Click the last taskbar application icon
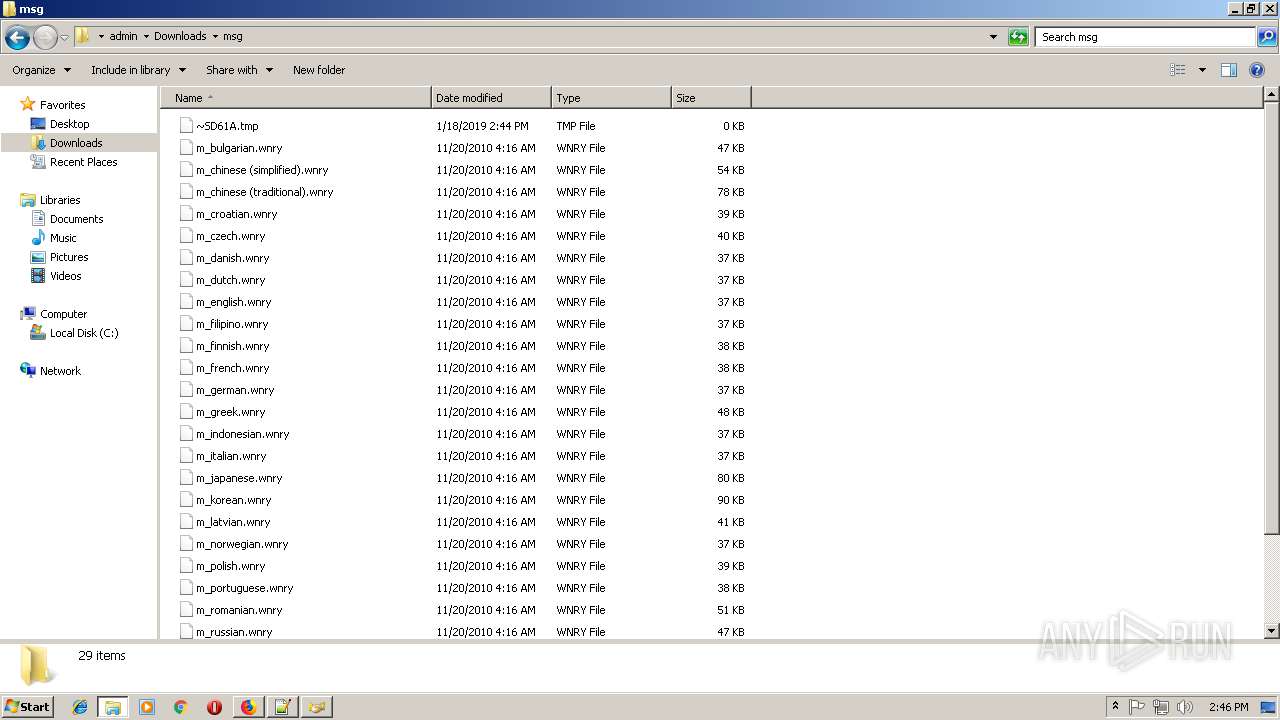This screenshot has width=1280, height=720. [316, 707]
